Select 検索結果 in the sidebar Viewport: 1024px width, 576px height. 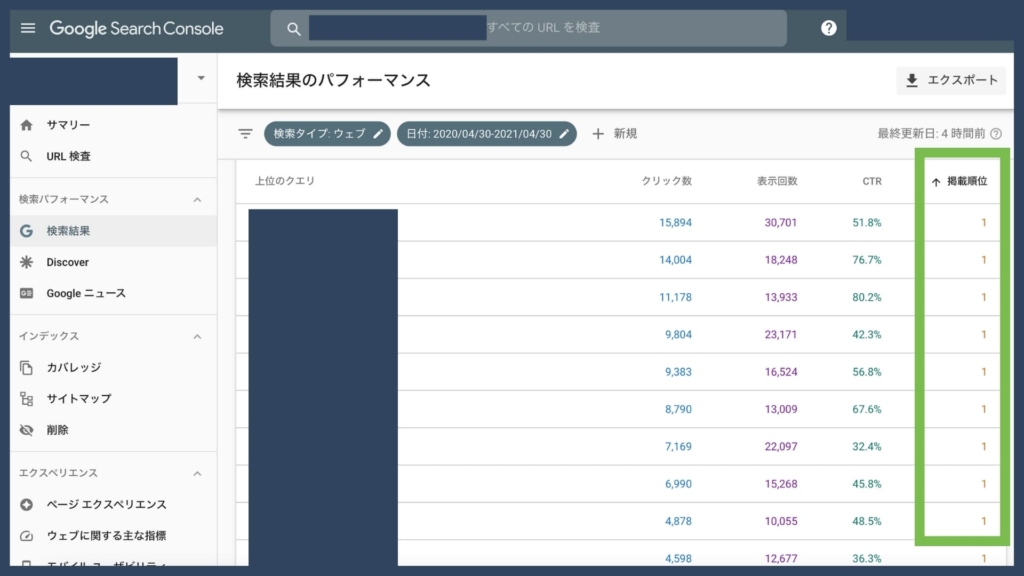113,231
